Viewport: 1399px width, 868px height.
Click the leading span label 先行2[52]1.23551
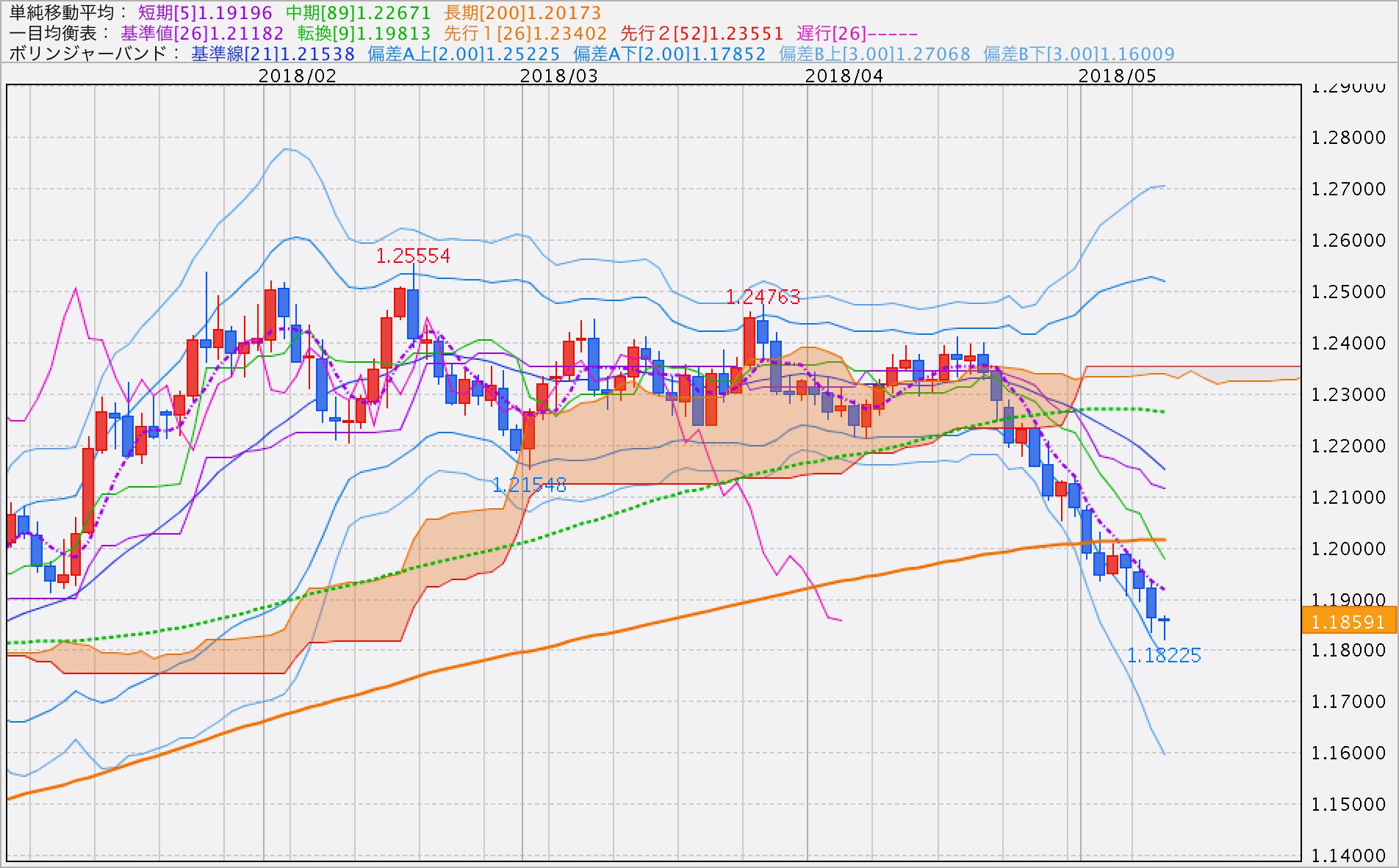702,33
